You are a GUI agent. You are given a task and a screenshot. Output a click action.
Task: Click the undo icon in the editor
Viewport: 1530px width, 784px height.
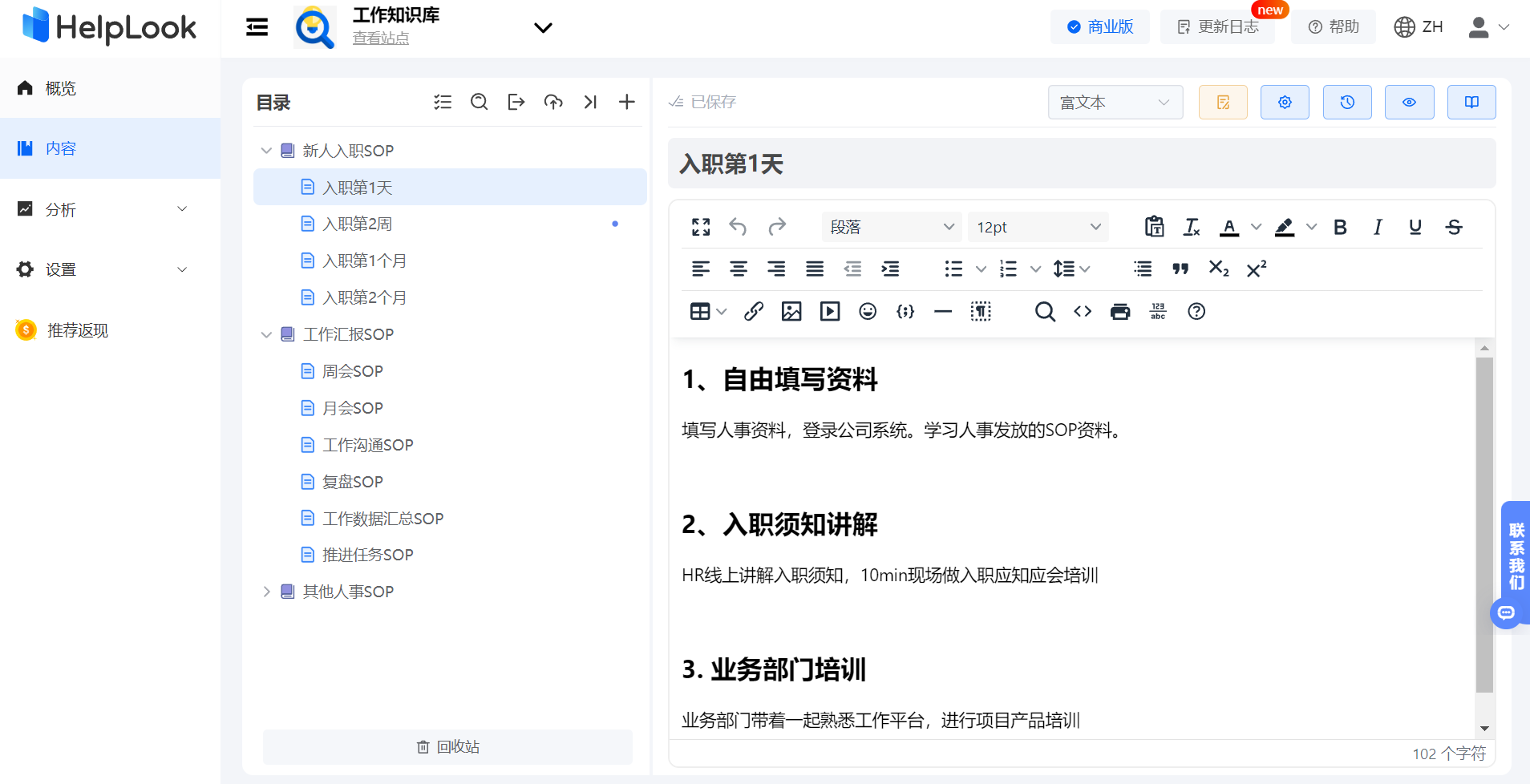point(738,227)
